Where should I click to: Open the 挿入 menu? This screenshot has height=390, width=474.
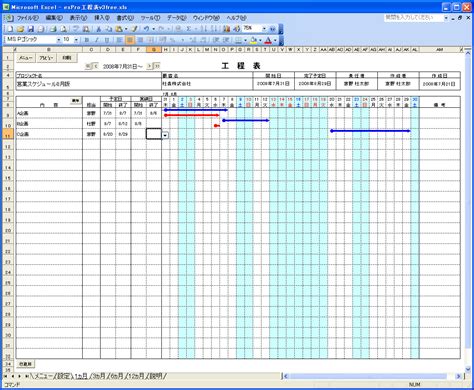point(102,18)
